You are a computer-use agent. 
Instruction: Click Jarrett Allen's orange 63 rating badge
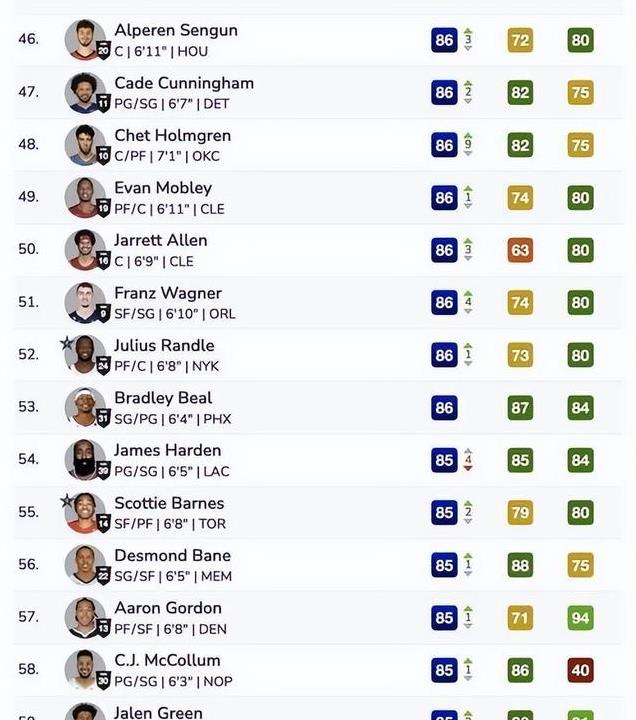(520, 250)
